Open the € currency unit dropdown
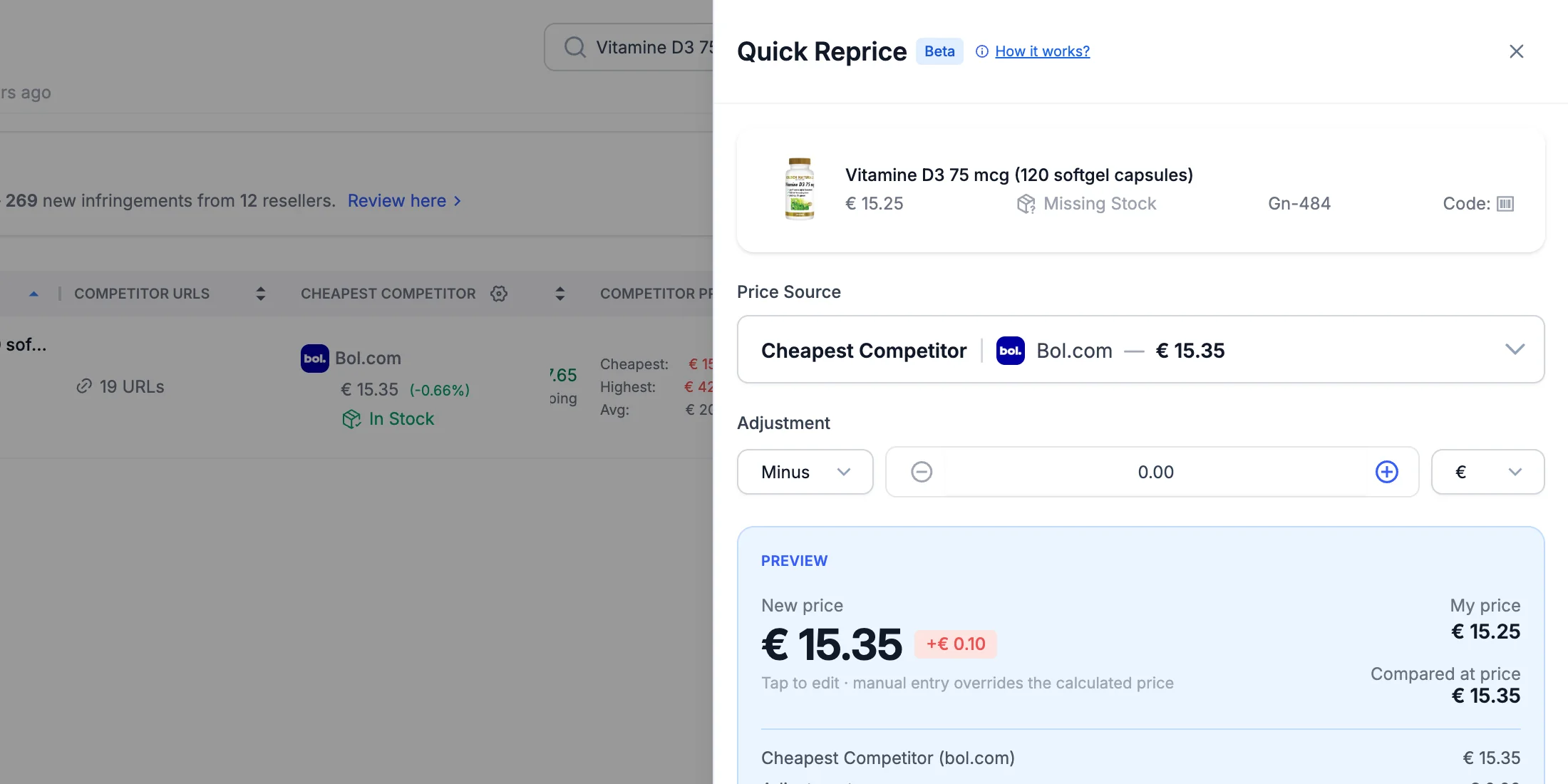1568x784 pixels. [1487, 472]
